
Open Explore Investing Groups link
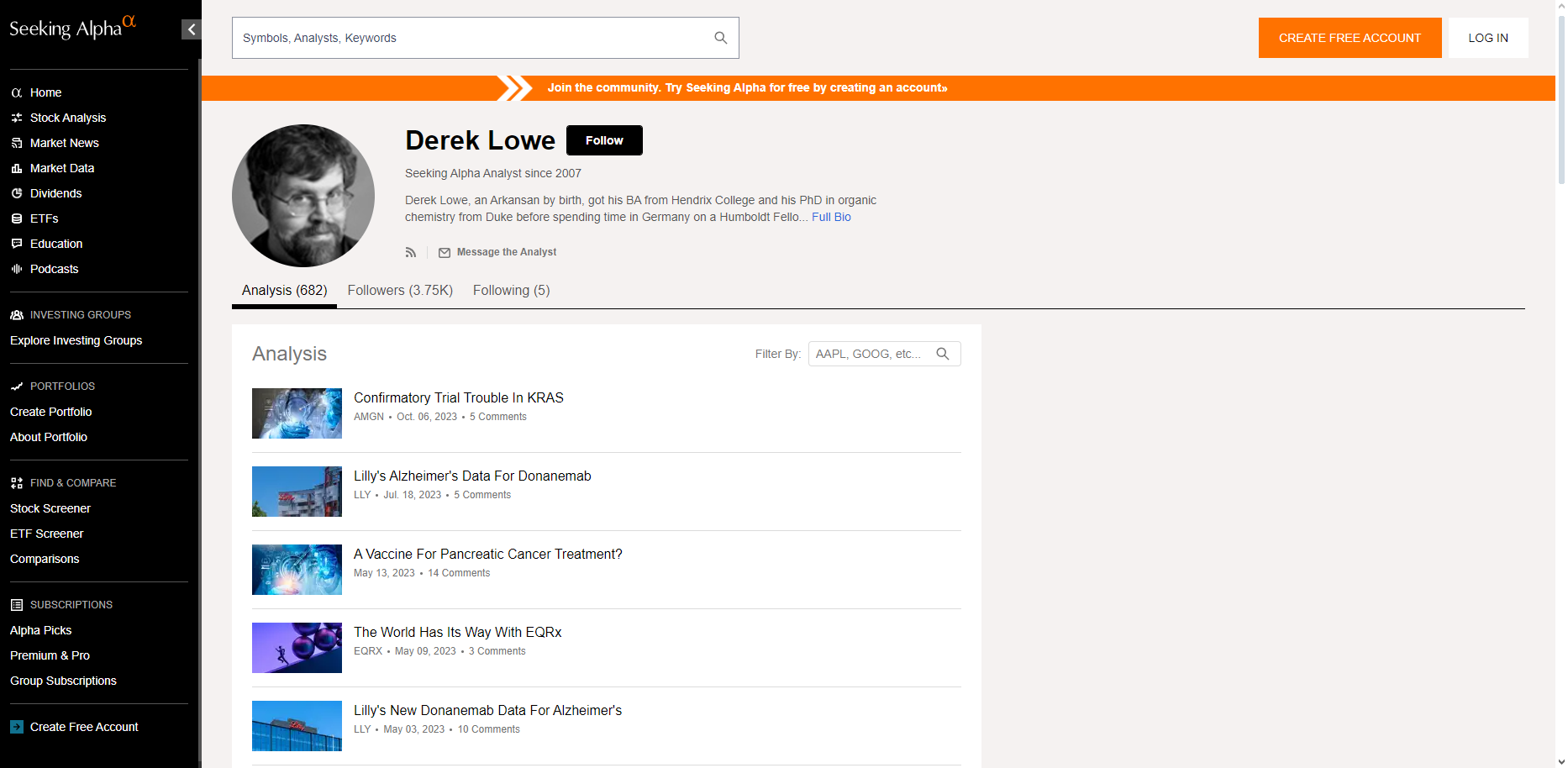[76, 340]
